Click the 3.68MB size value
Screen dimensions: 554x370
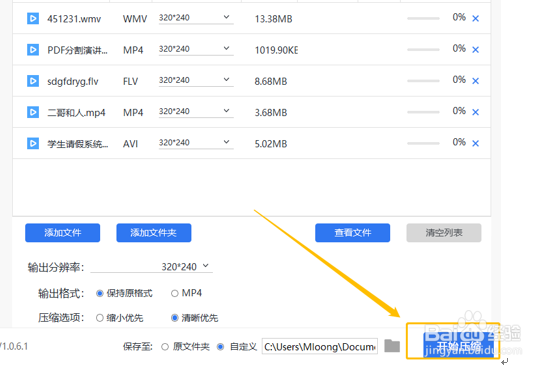pyautogui.click(x=271, y=113)
